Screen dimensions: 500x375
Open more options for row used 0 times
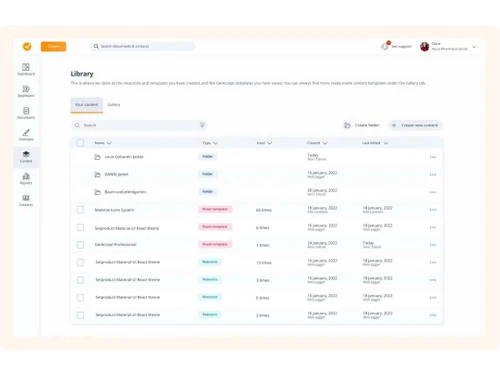[433, 298]
